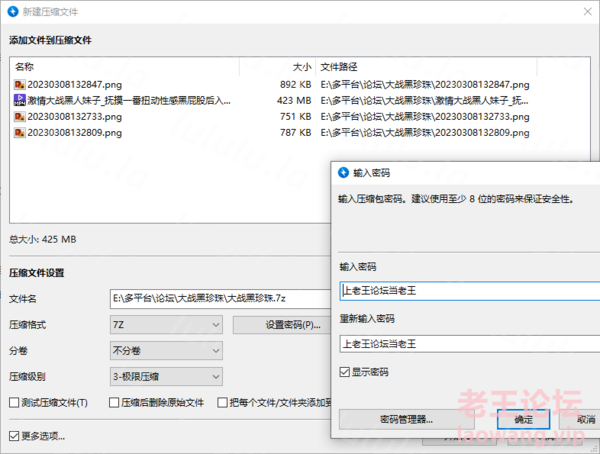Open the 分卷 不分卷 dropdown
The width and height of the screenshot is (600, 454).
tap(166, 351)
